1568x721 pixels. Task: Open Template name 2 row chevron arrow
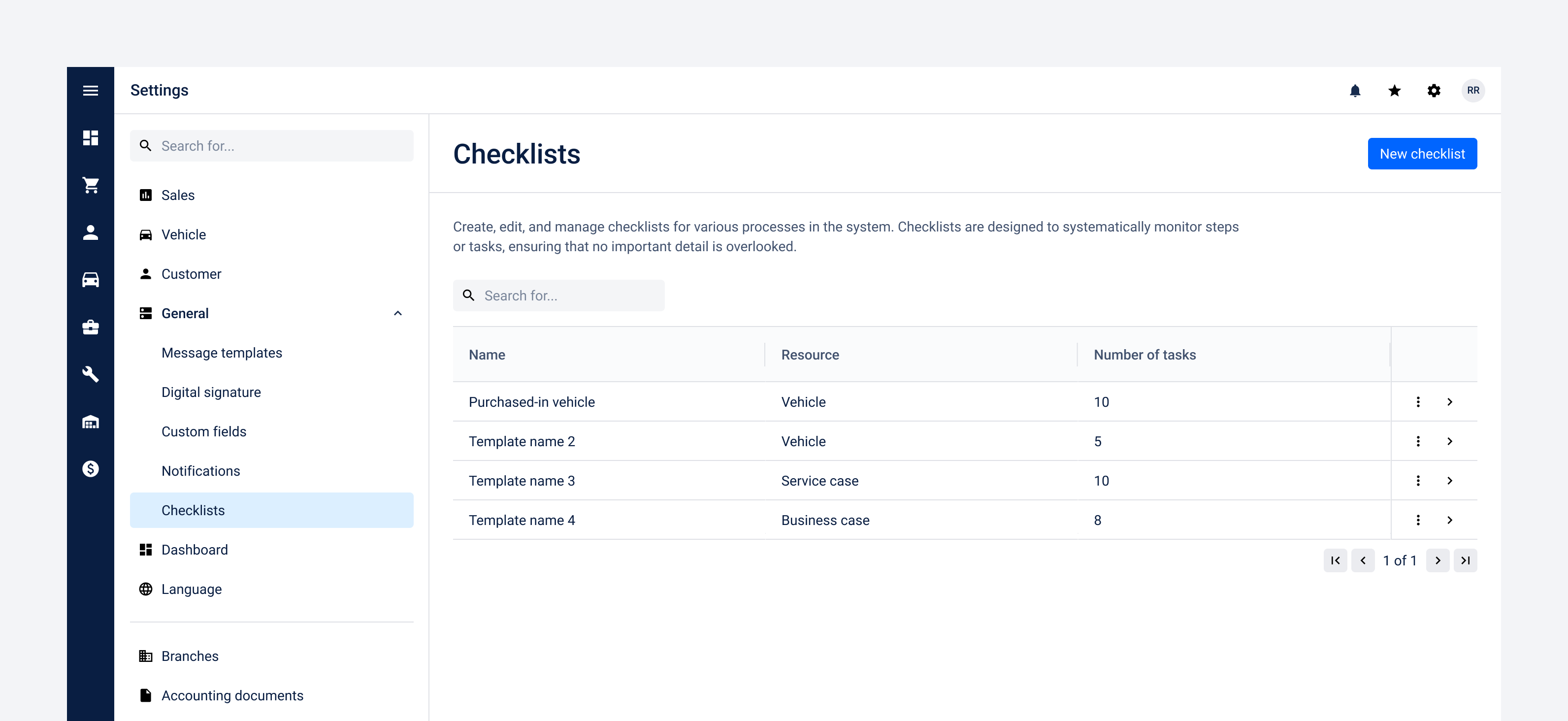click(x=1450, y=441)
